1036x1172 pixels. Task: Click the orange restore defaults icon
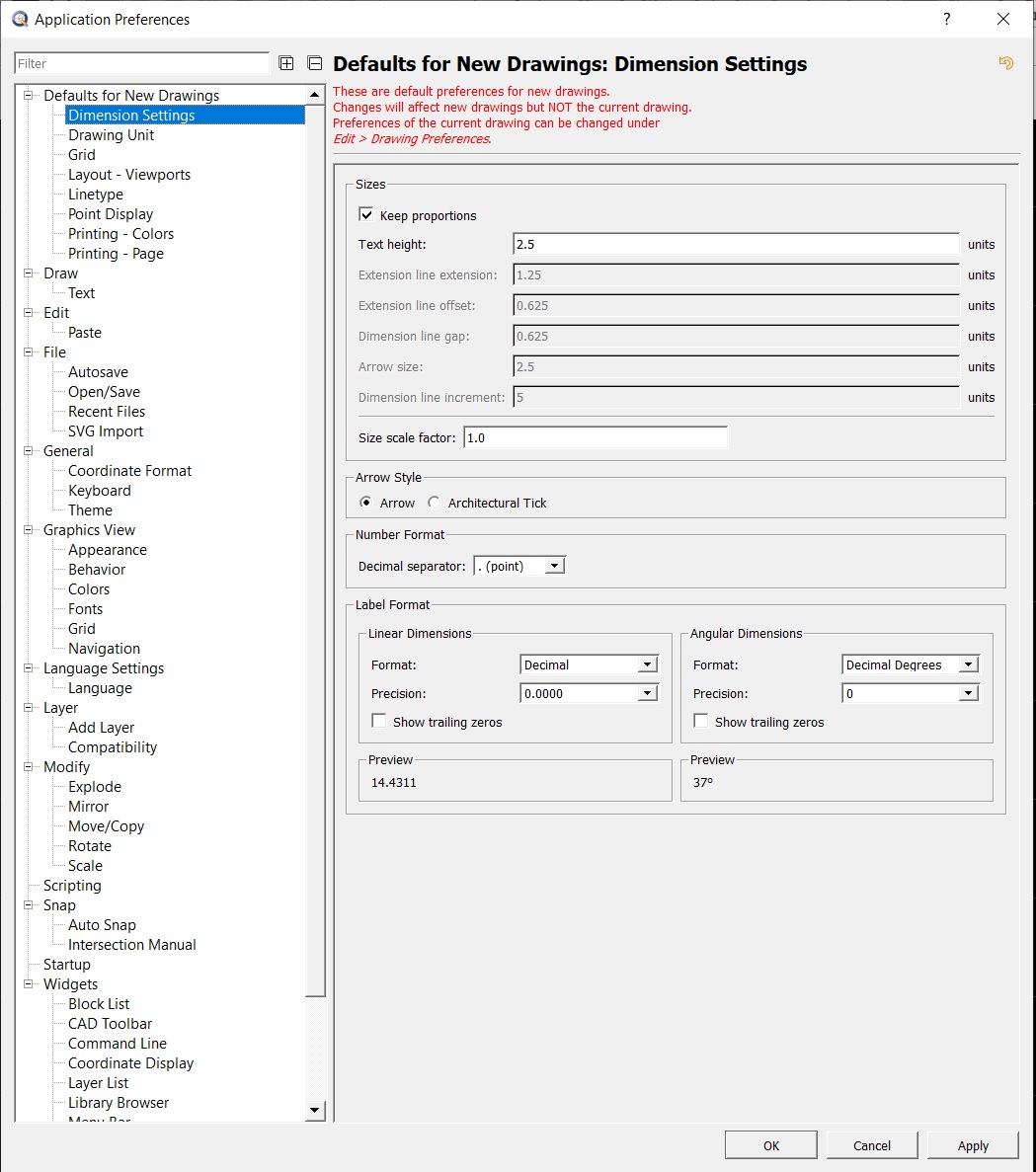point(1006,63)
